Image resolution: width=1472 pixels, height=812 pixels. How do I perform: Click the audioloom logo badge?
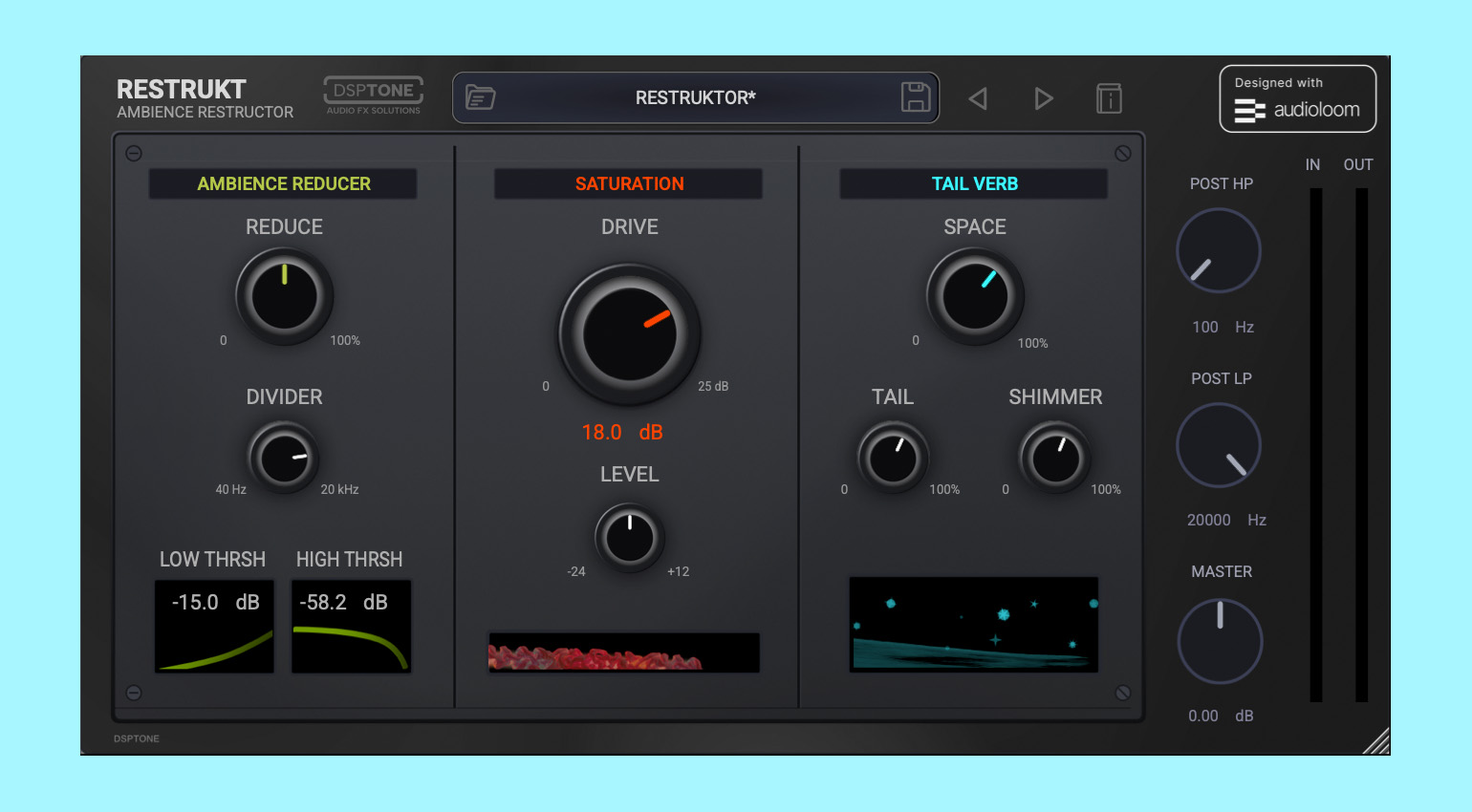point(1297,98)
